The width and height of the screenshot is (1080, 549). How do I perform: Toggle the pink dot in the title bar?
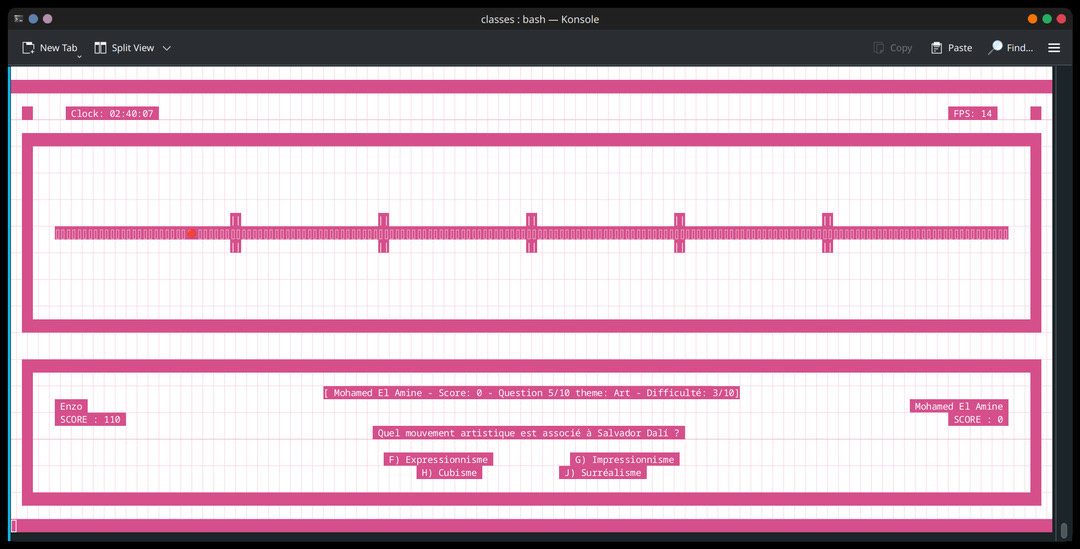(x=48, y=19)
